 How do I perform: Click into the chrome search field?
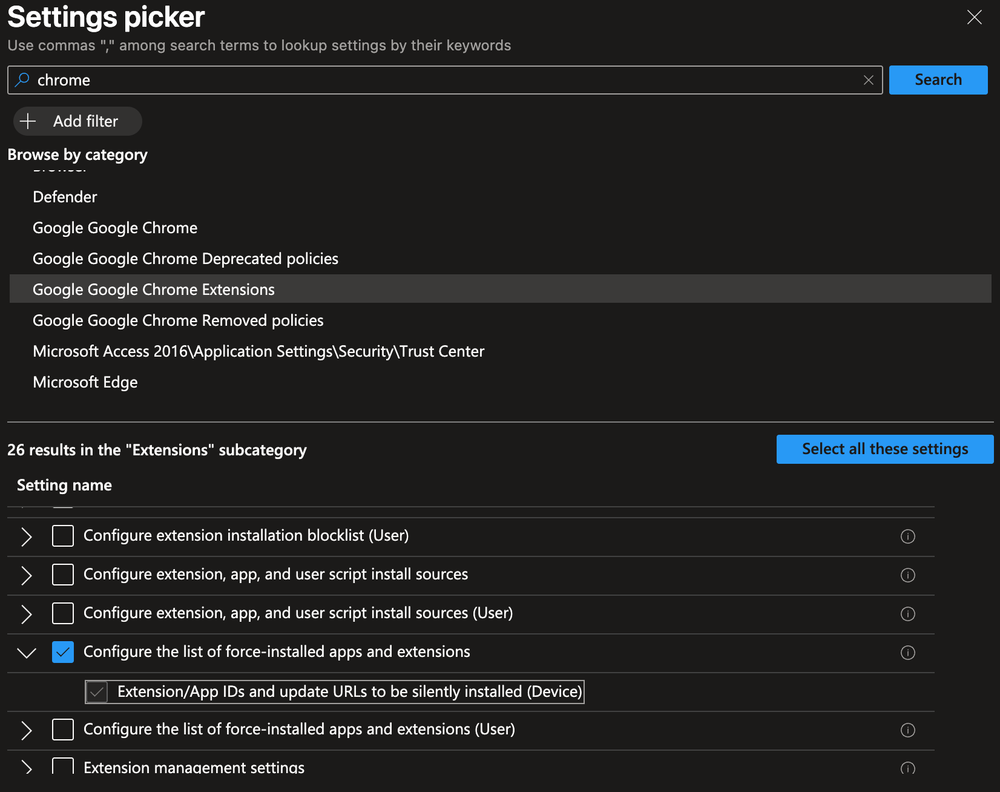(x=440, y=80)
